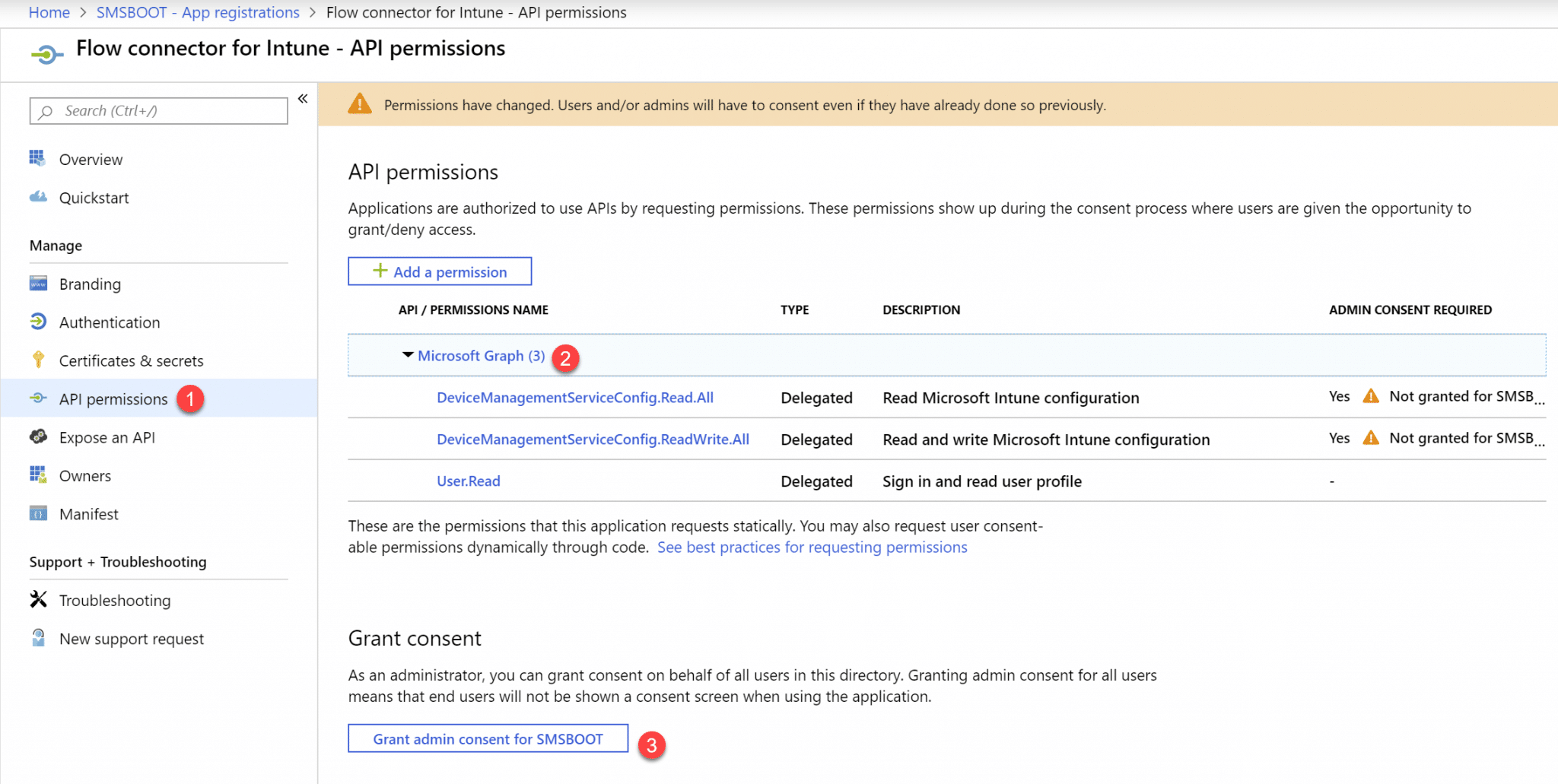Click the New support request icon
Image resolution: width=1558 pixels, height=784 pixels.
tap(38, 638)
